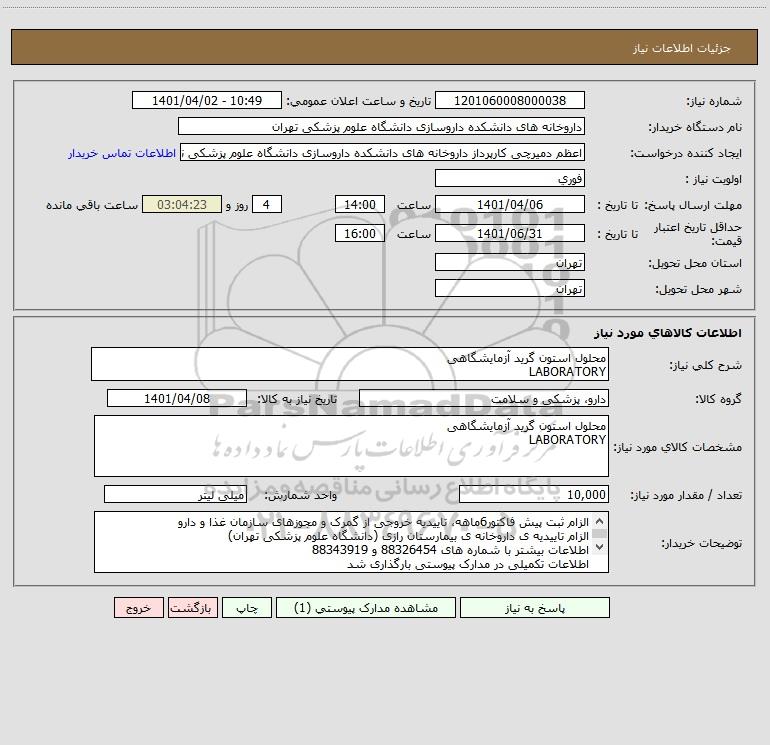The height and width of the screenshot is (745, 770).
Task: Open مشاهده مدارک پیوستی (1) button
Action: 366,608
